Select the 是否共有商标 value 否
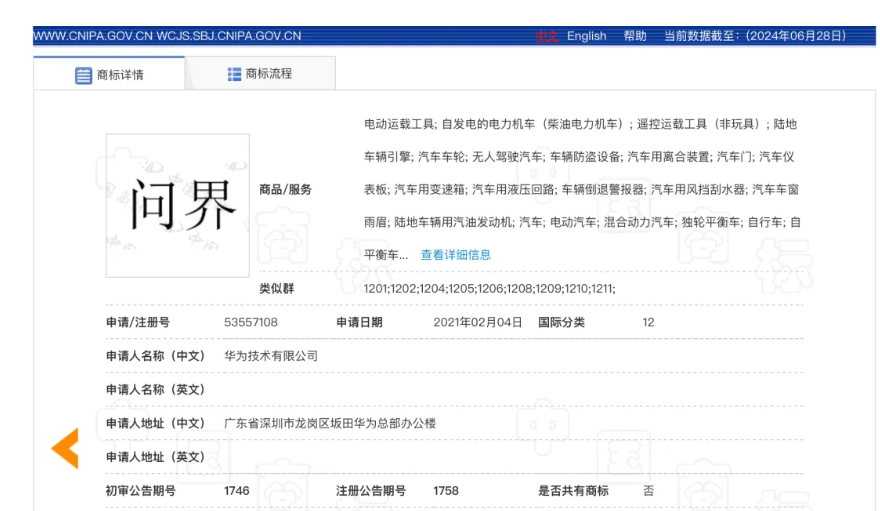Image resolution: width=880 pixels, height=511 pixels. pyautogui.click(x=648, y=491)
